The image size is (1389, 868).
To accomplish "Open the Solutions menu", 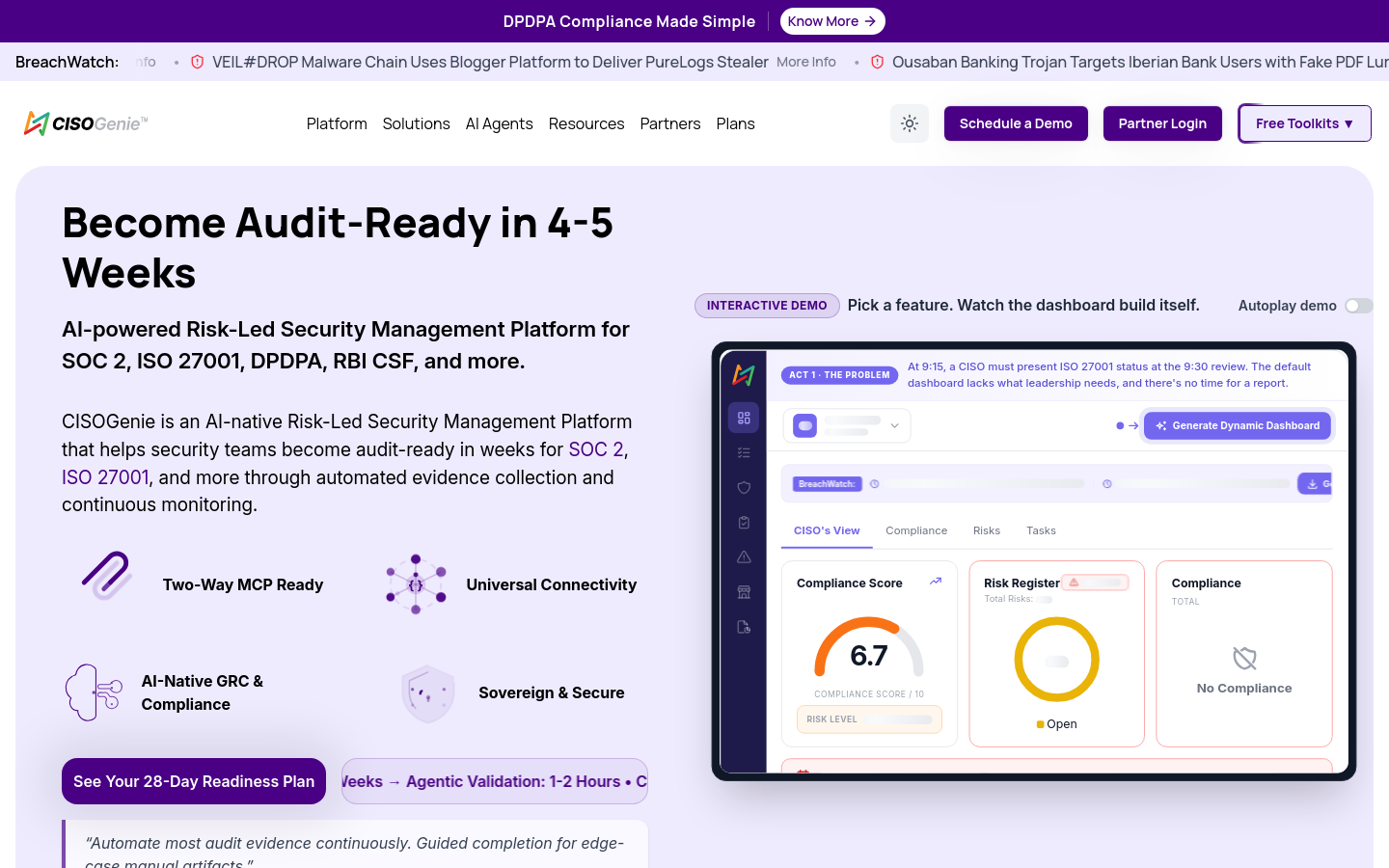I will point(417,123).
